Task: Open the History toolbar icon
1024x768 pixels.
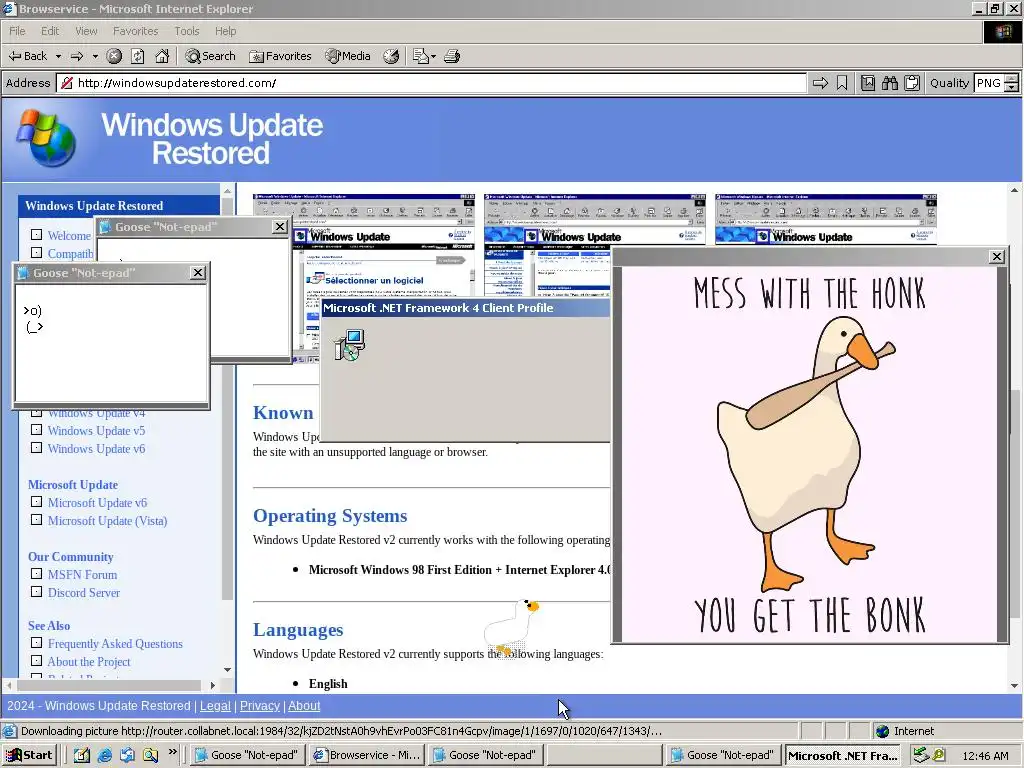Action: 391,56
